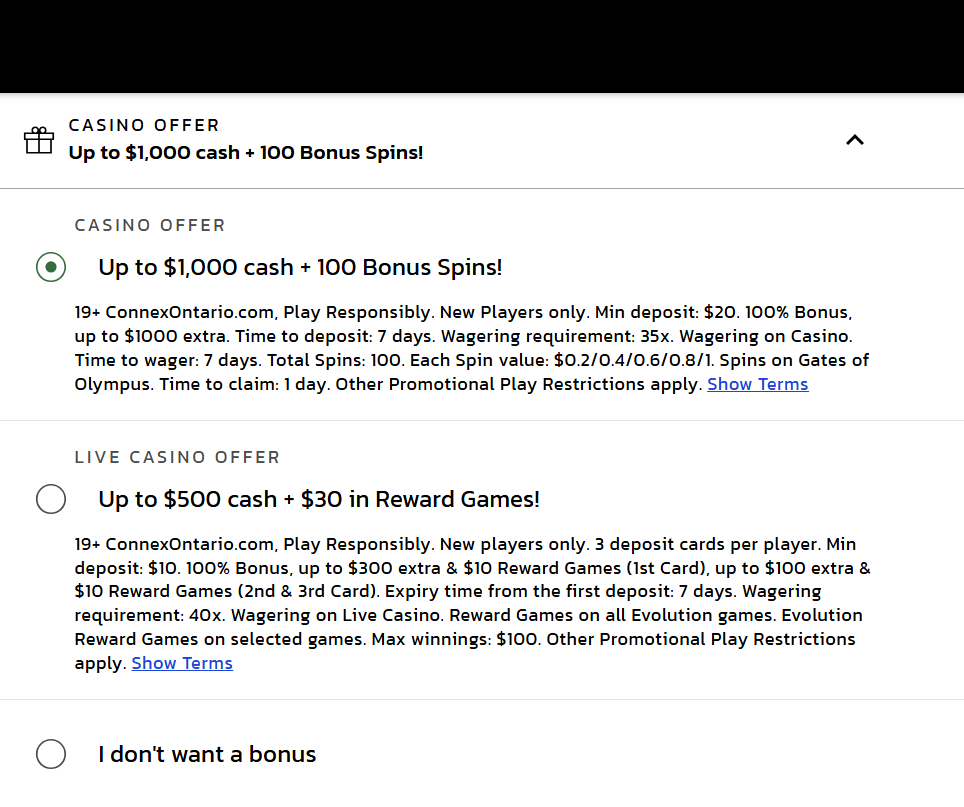The image size is (964, 807).
Task: Open Show Terms for the live casino offer
Action: click(x=182, y=663)
